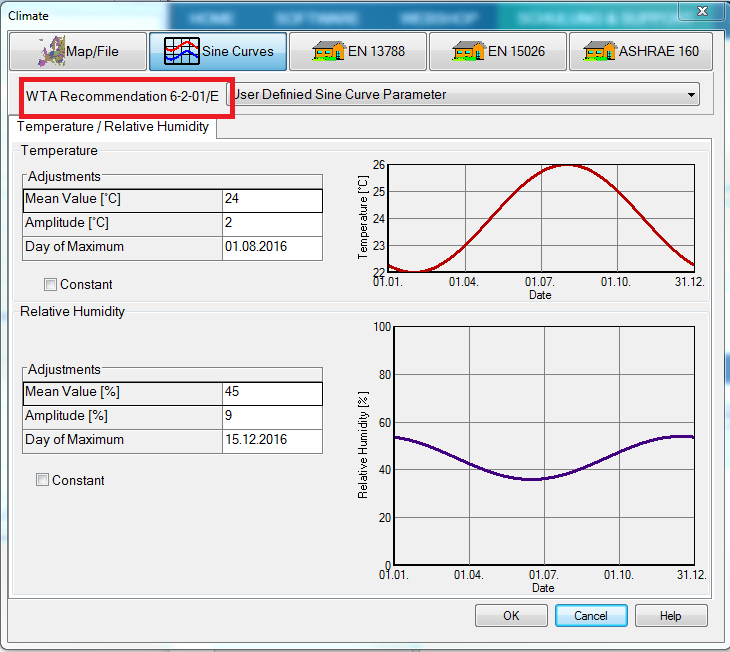Click the humidity Mean Value field
The width and height of the screenshot is (730, 652).
click(272, 392)
